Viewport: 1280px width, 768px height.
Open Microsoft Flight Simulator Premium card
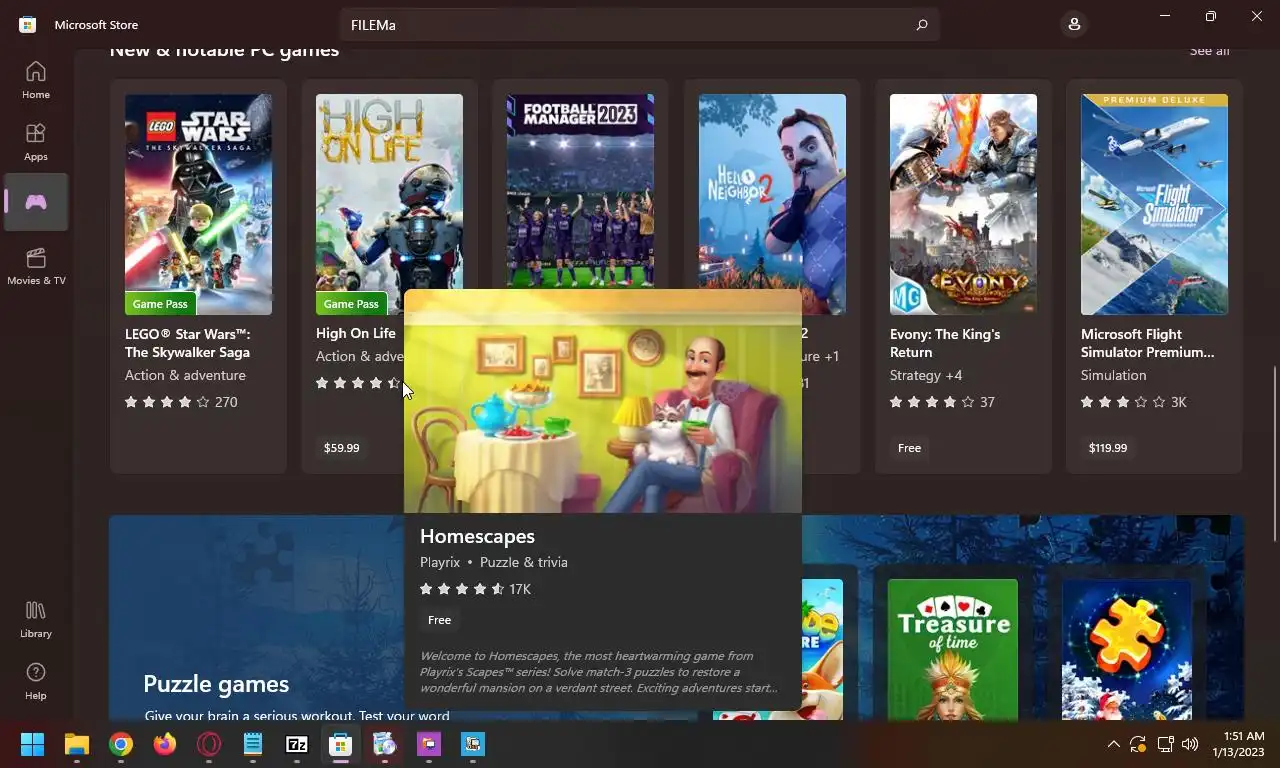(1154, 276)
